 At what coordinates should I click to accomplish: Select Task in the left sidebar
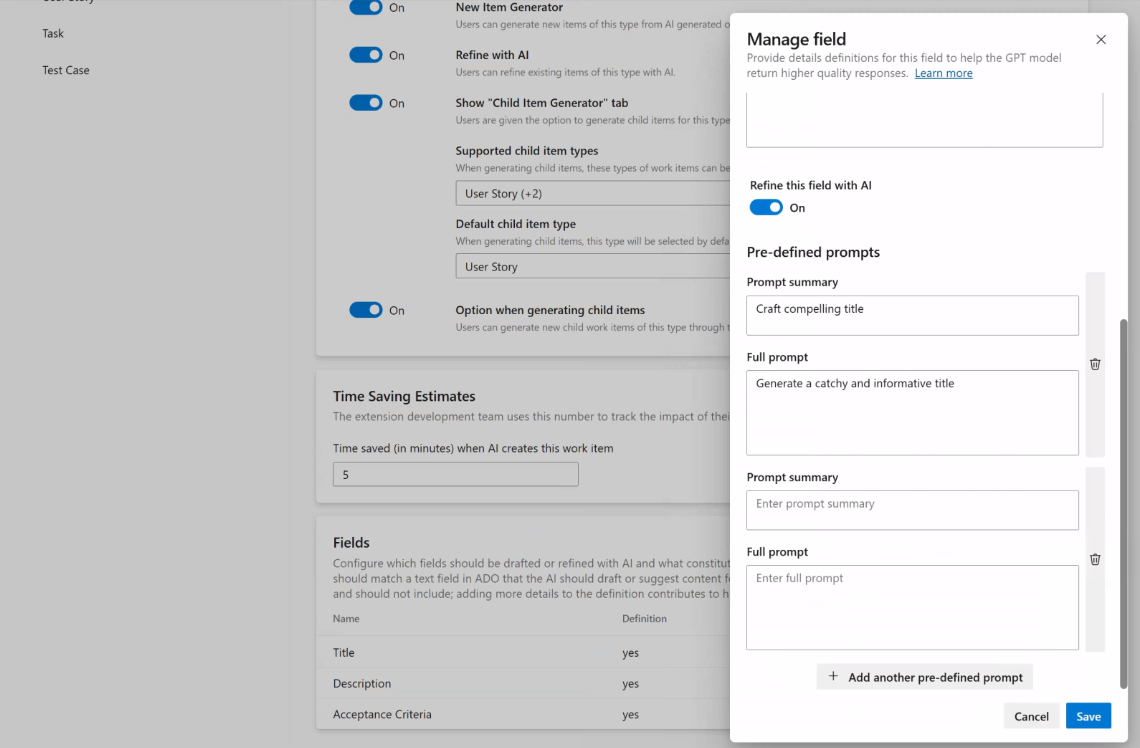(x=53, y=34)
